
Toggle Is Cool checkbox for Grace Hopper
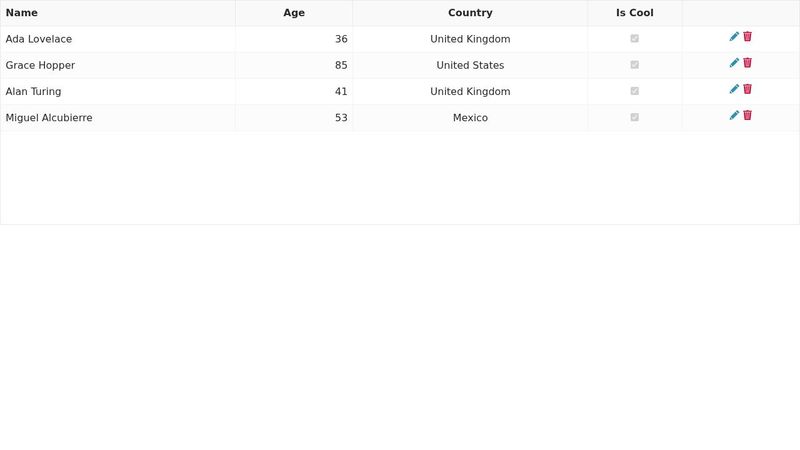634,65
